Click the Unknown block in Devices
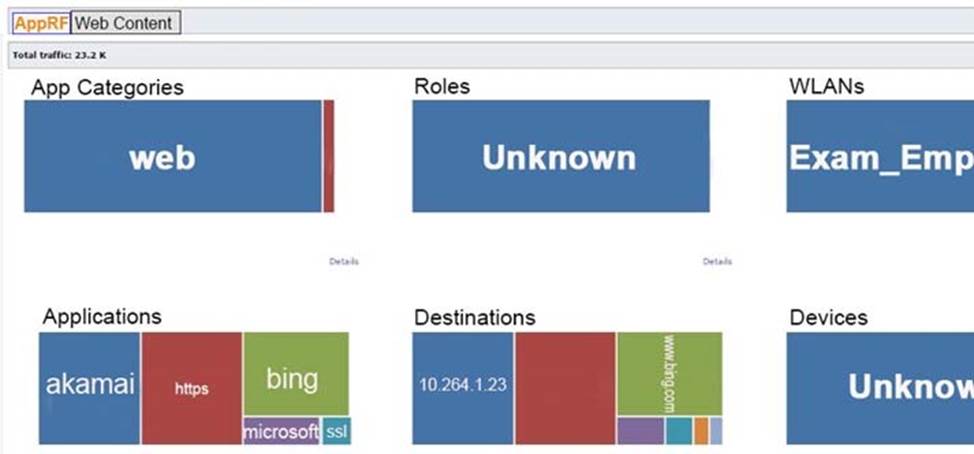The width and height of the screenshot is (974, 454). point(879,388)
